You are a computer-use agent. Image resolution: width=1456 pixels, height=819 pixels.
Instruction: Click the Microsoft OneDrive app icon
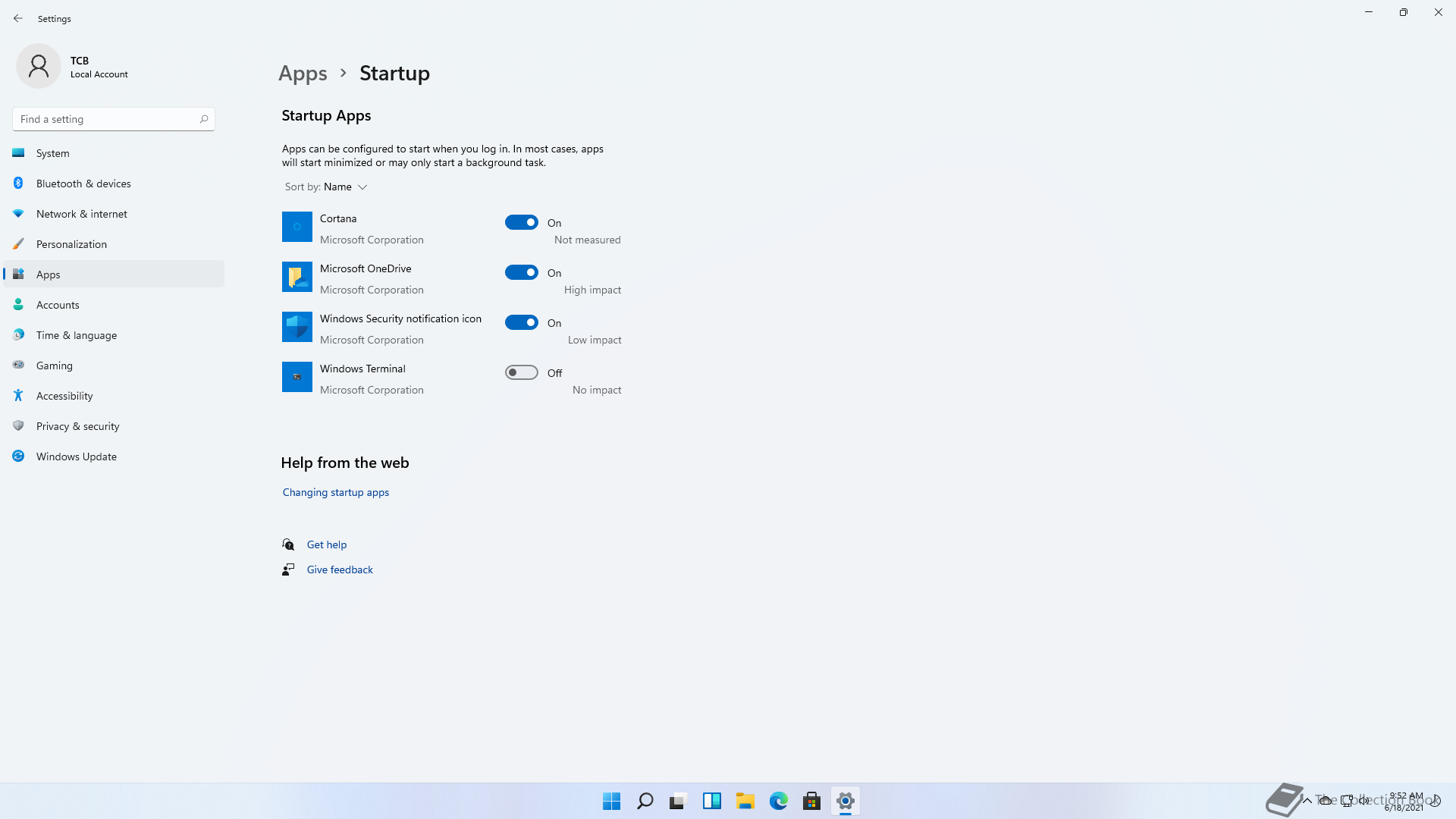(297, 277)
